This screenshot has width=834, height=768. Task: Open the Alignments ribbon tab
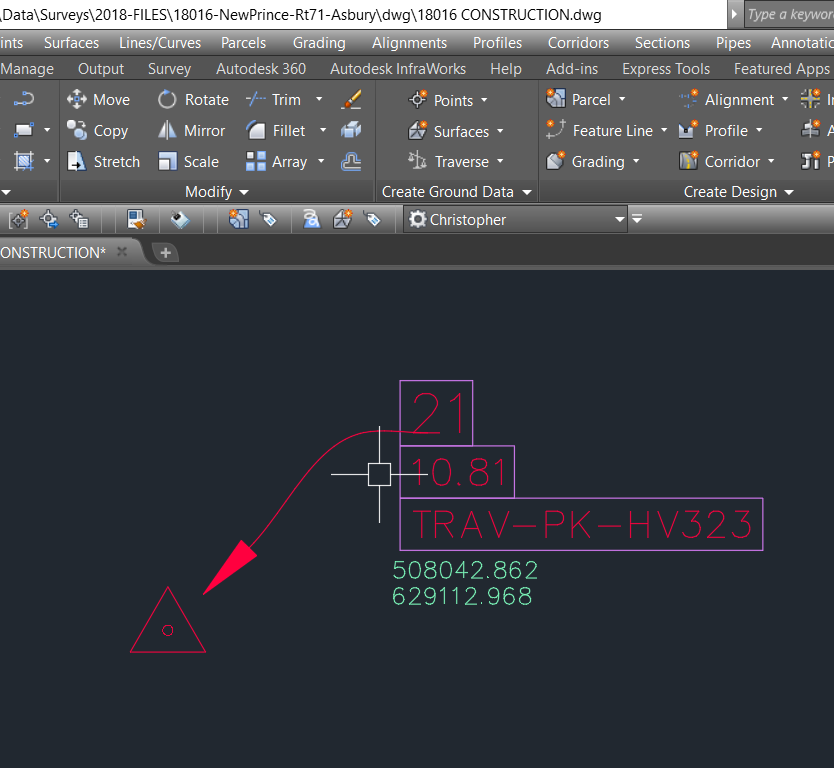[x=410, y=43]
